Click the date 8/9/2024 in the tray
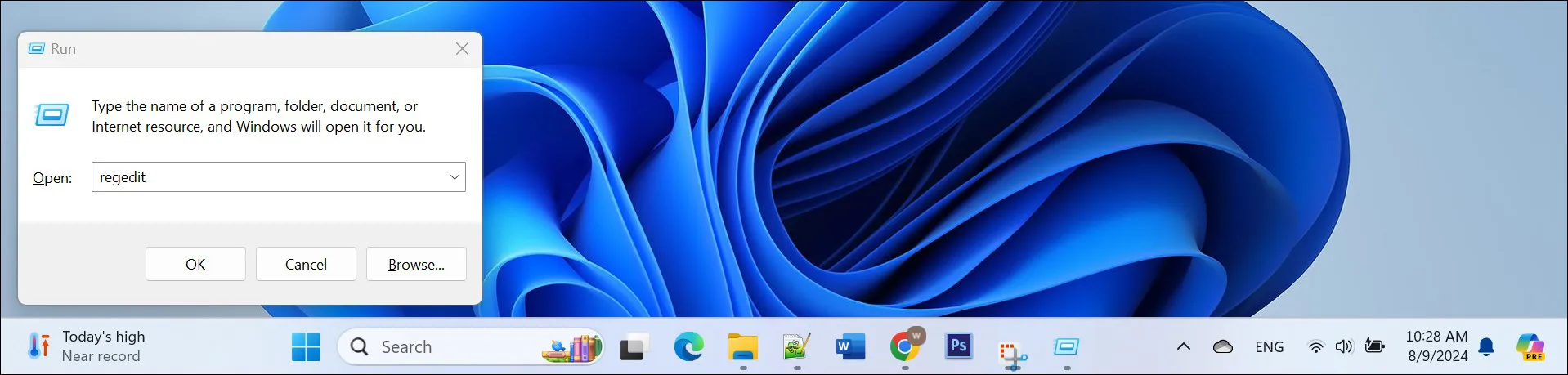The image size is (1568, 375). point(1438,356)
